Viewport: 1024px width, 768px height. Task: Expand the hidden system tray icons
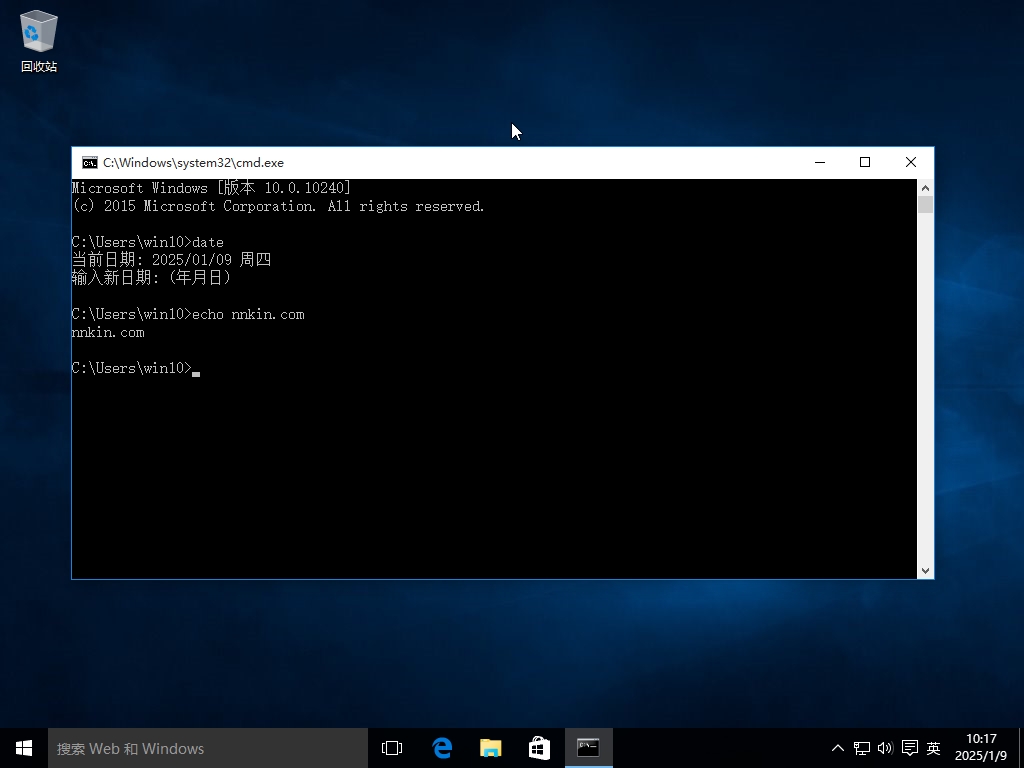[838, 748]
